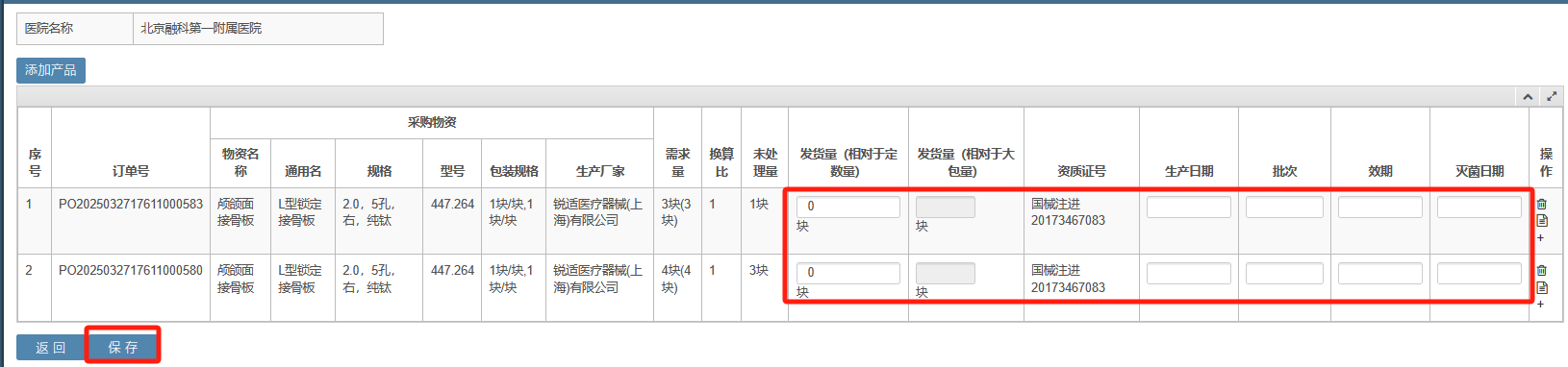Viewport: 1568px width, 367px height.
Task: Click the 灭菌日期 column header
Action: 1479,171
